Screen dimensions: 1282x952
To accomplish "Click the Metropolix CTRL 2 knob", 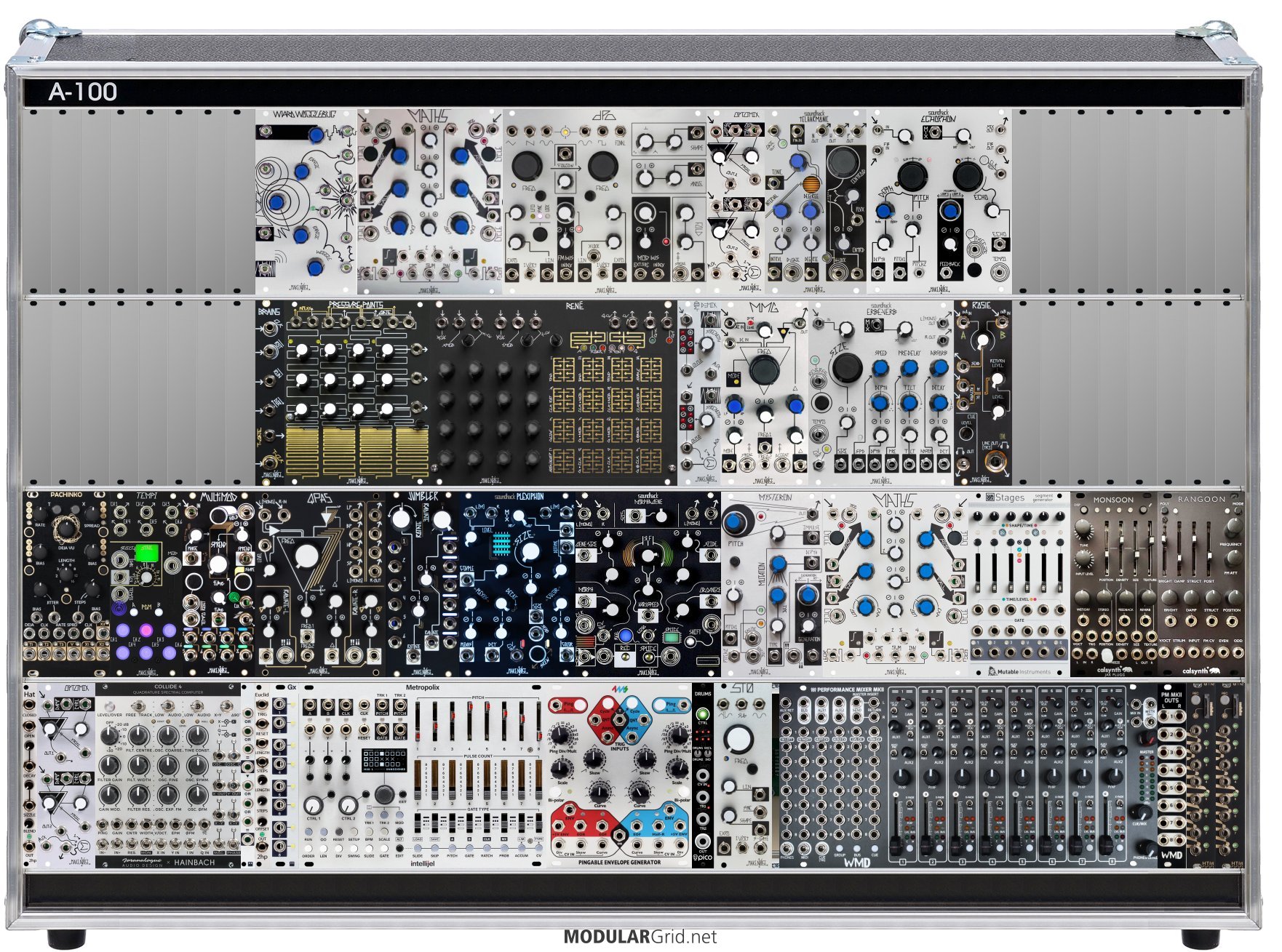I will [349, 806].
